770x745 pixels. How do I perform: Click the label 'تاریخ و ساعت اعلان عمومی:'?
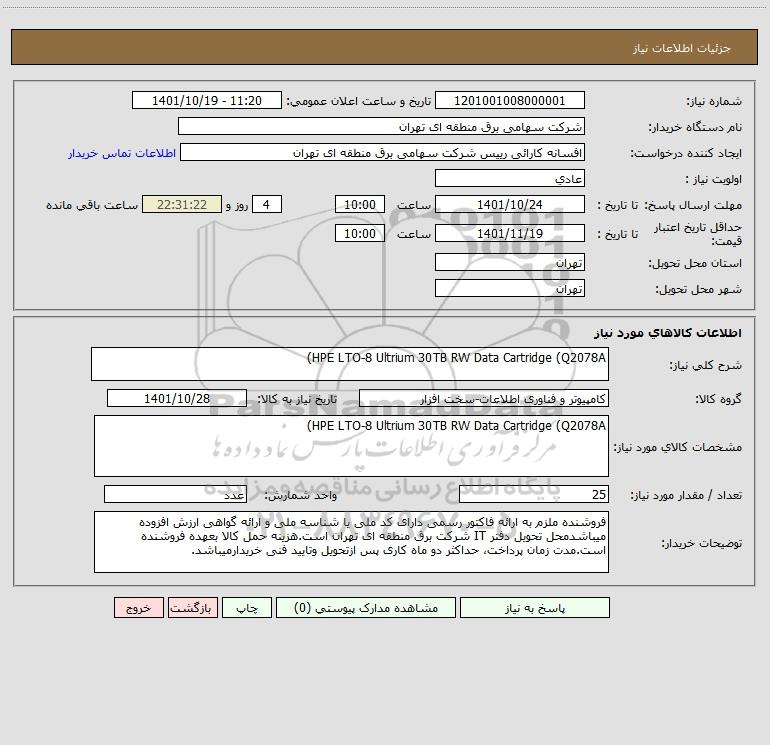coord(359,101)
